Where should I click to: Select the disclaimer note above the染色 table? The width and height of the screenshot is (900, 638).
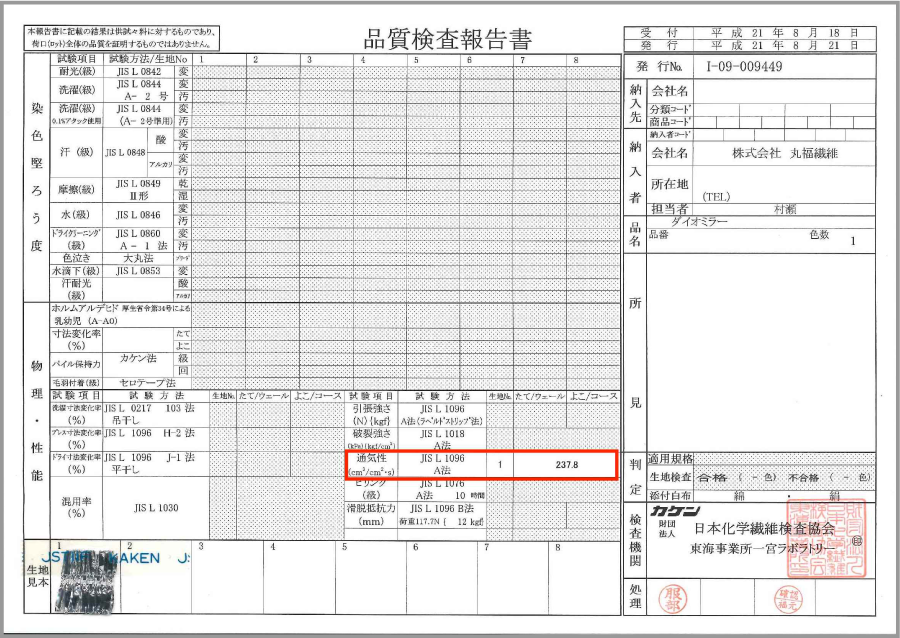[122, 38]
